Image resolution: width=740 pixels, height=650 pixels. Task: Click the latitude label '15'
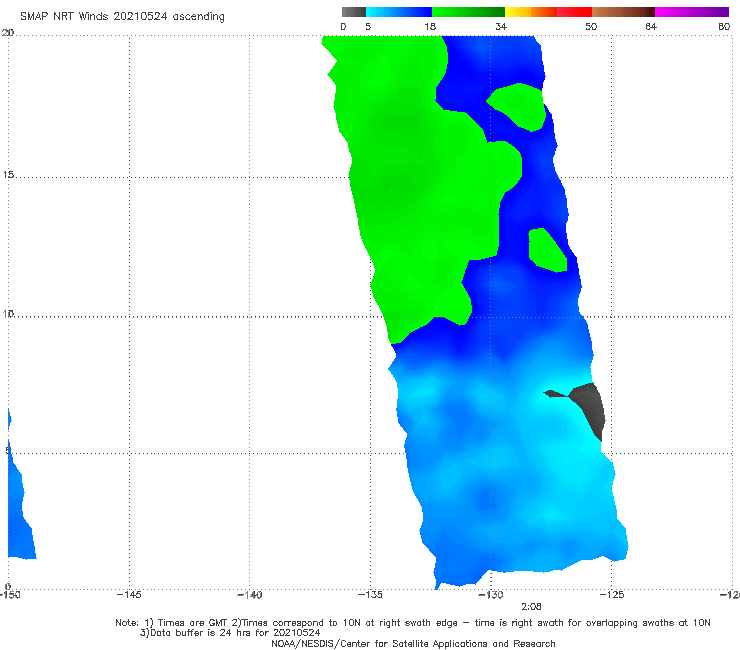tap(8, 175)
